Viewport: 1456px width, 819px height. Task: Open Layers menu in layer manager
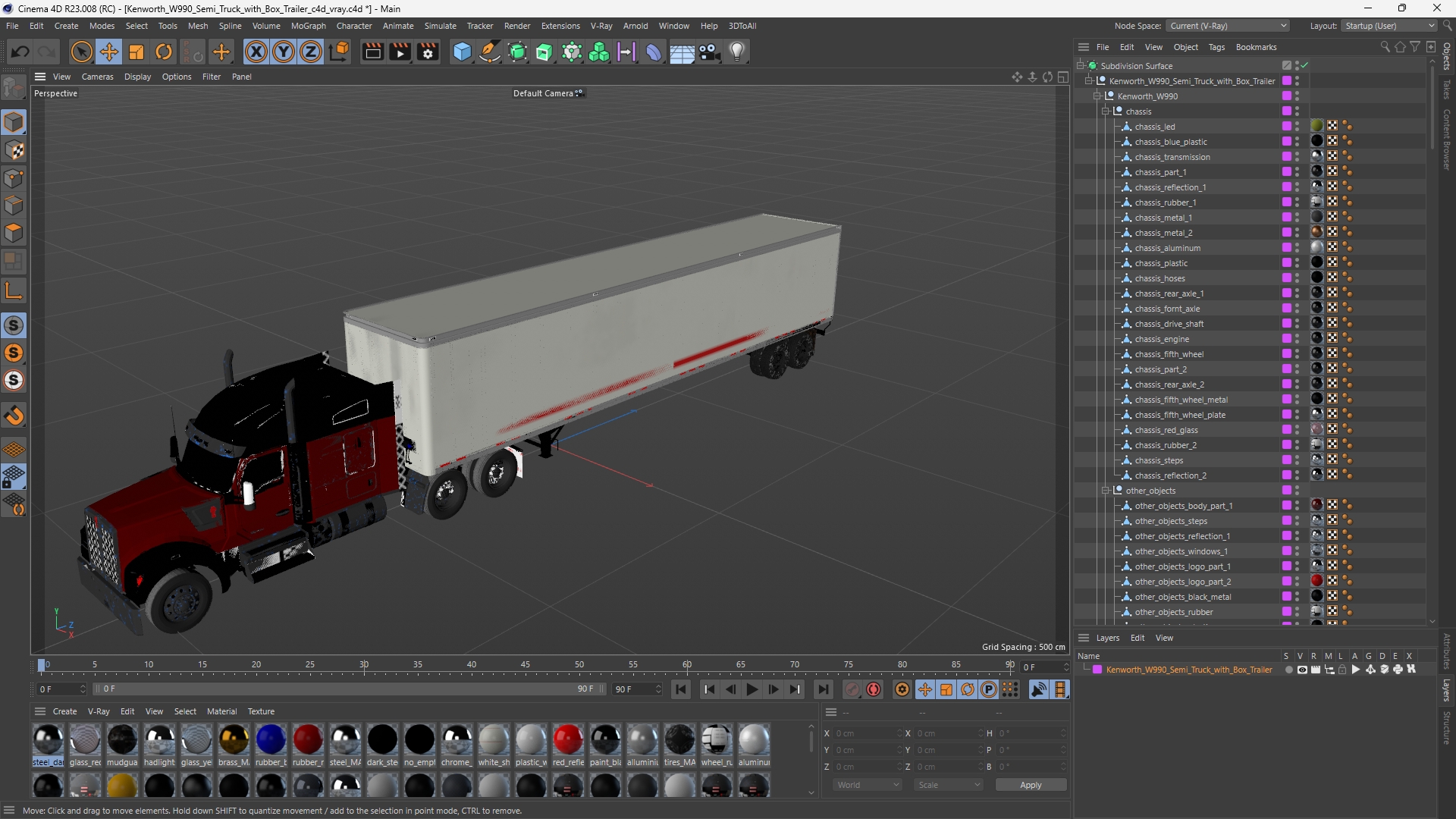click(1107, 638)
